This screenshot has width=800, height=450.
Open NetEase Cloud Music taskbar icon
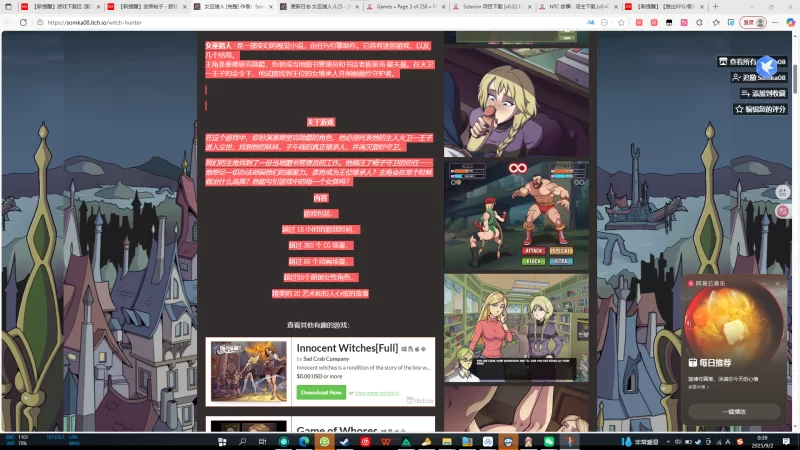tap(365, 442)
